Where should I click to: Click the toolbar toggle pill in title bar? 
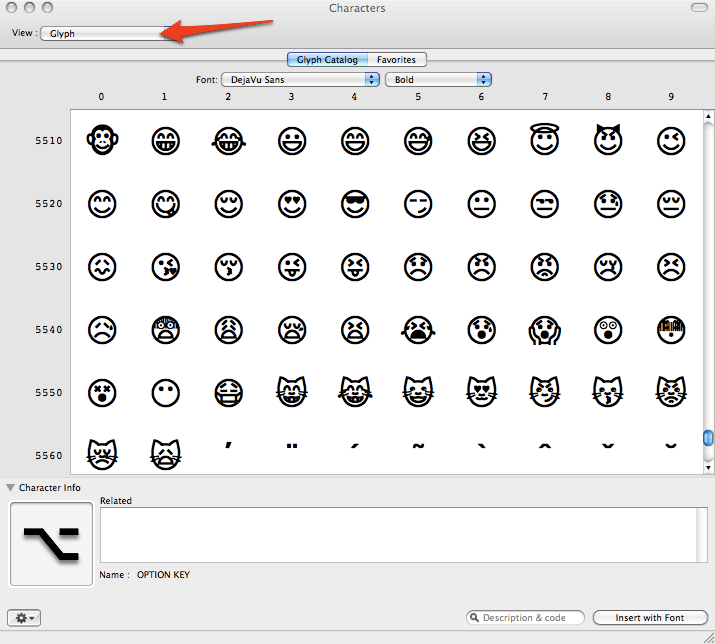(x=699, y=7)
